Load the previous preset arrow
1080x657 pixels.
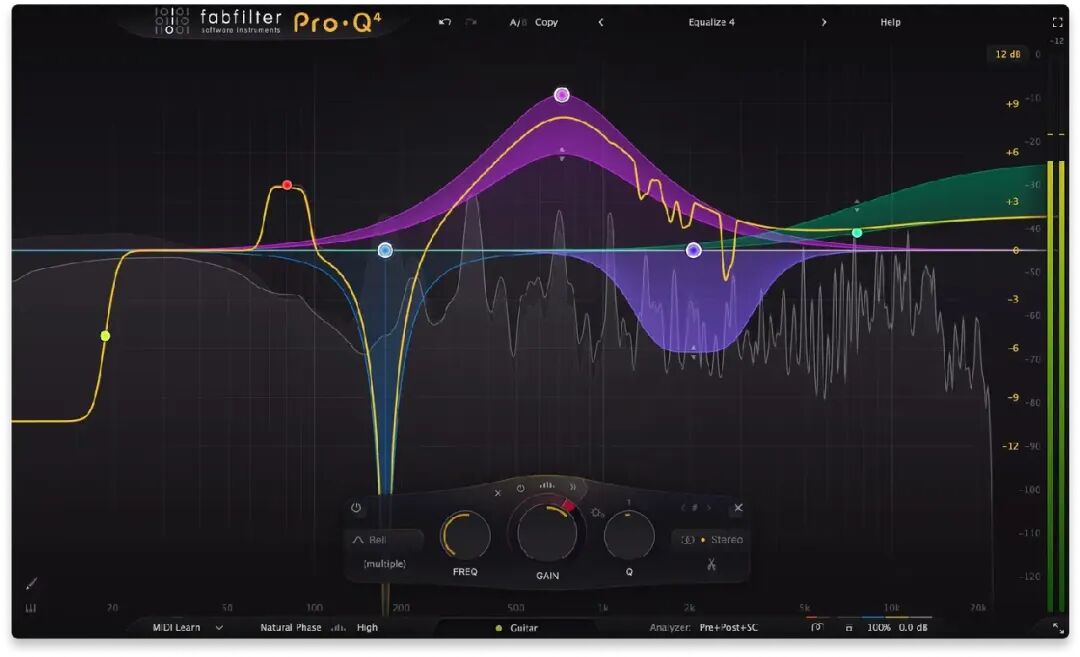(x=601, y=22)
